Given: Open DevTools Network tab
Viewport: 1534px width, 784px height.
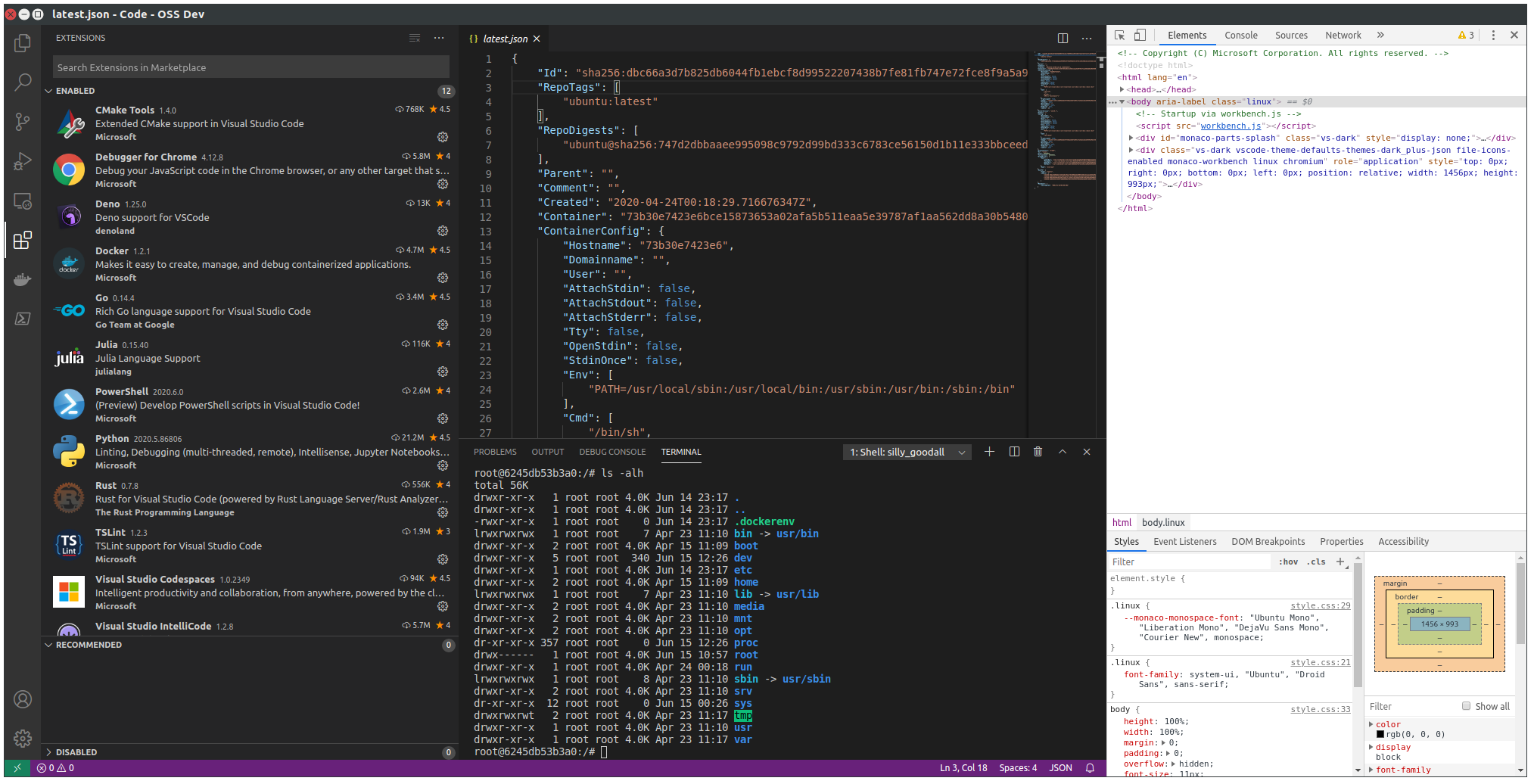Looking at the screenshot, I should coord(1343,36).
